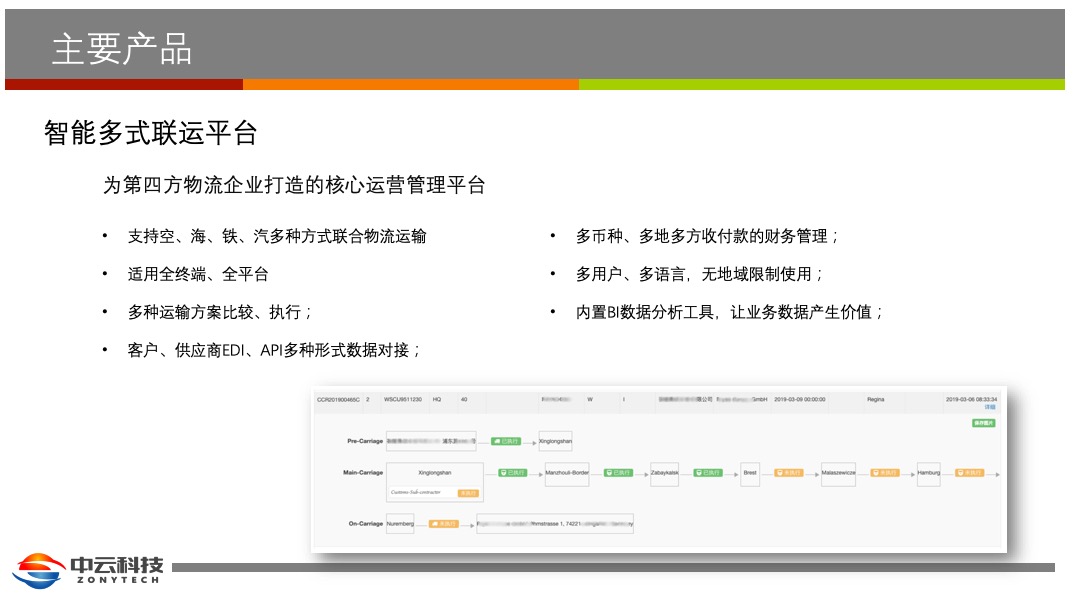This screenshot has height=608, width=1080.
Task: Open the 详细 details link
Action: click(x=990, y=408)
